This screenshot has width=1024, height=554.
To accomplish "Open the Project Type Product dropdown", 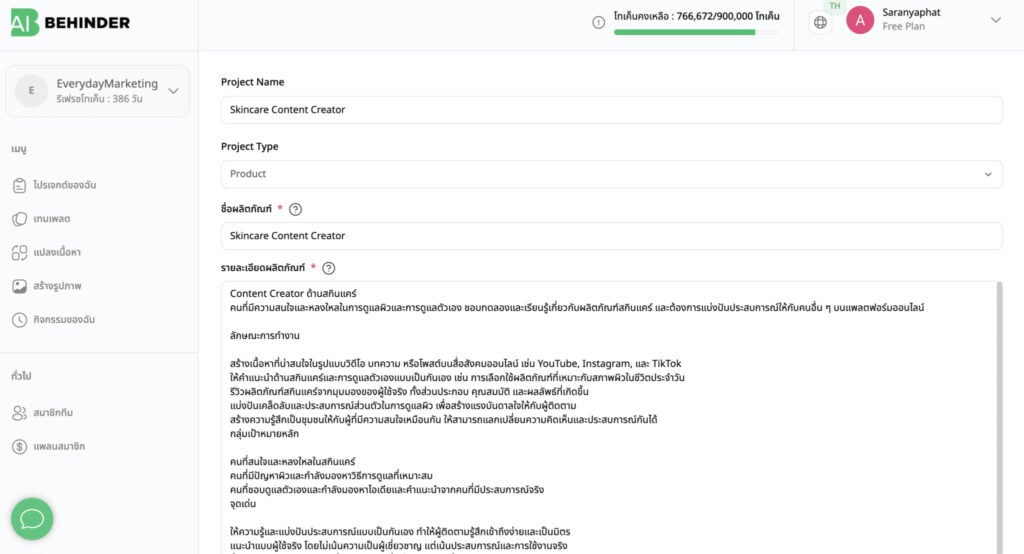I will pyautogui.click(x=611, y=174).
